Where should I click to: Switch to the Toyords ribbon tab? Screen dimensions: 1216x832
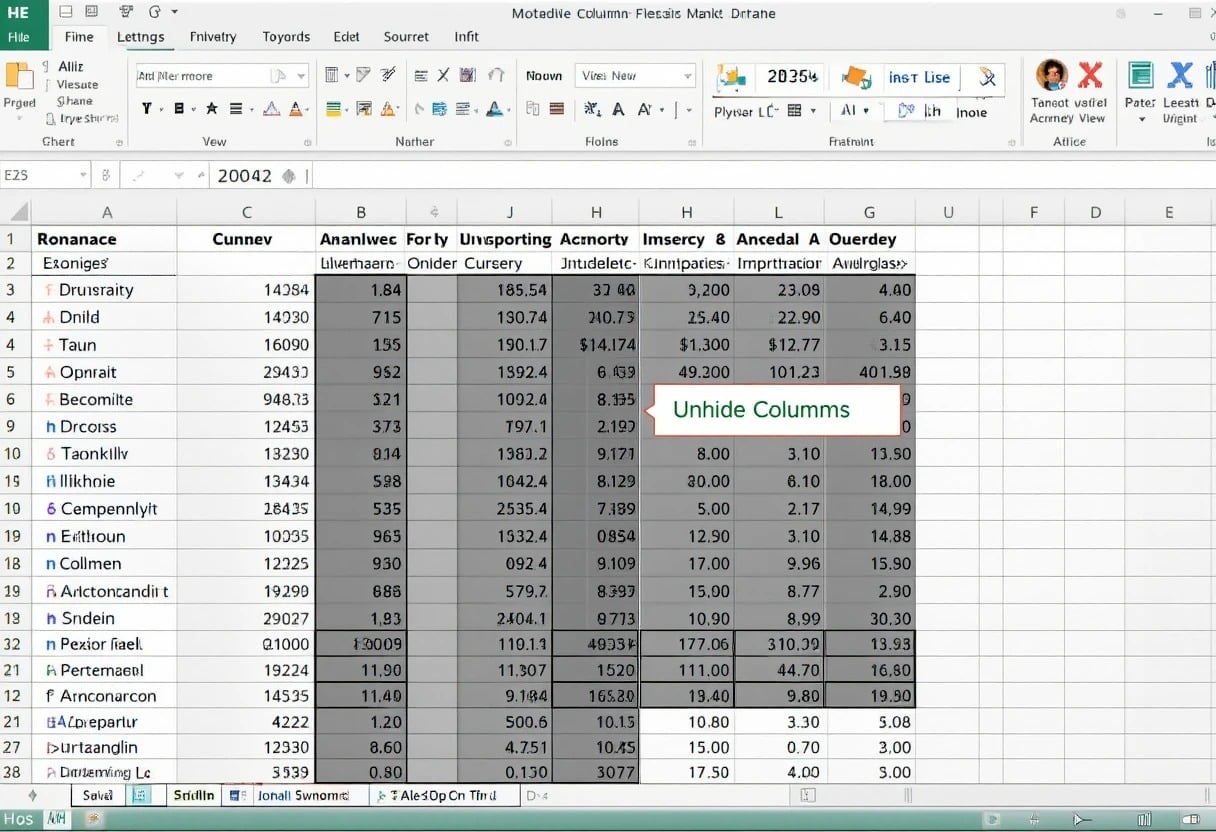[x=286, y=37]
